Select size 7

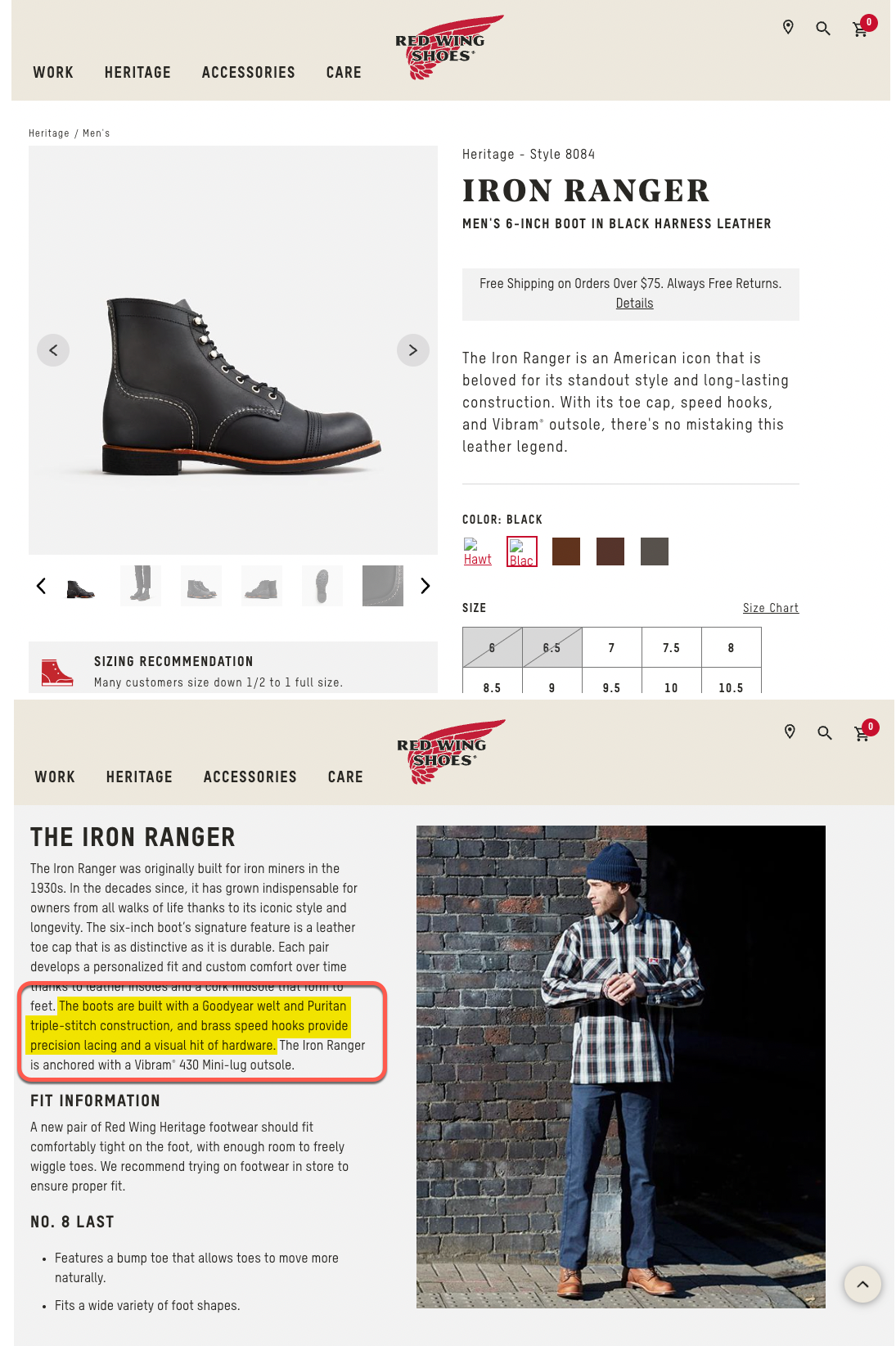(612, 647)
